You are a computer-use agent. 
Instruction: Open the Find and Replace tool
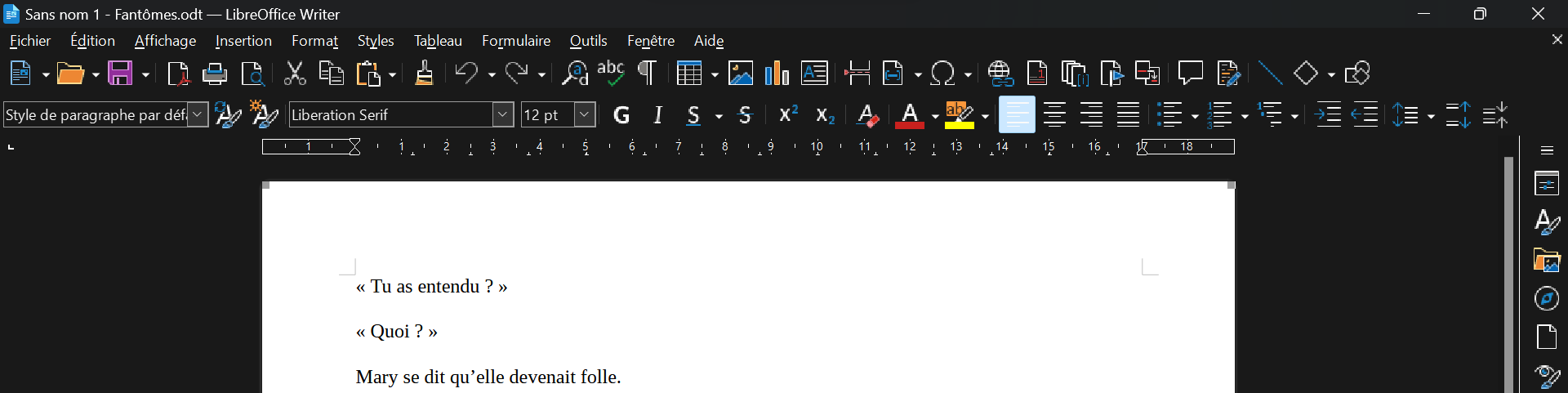pyautogui.click(x=575, y=74)
